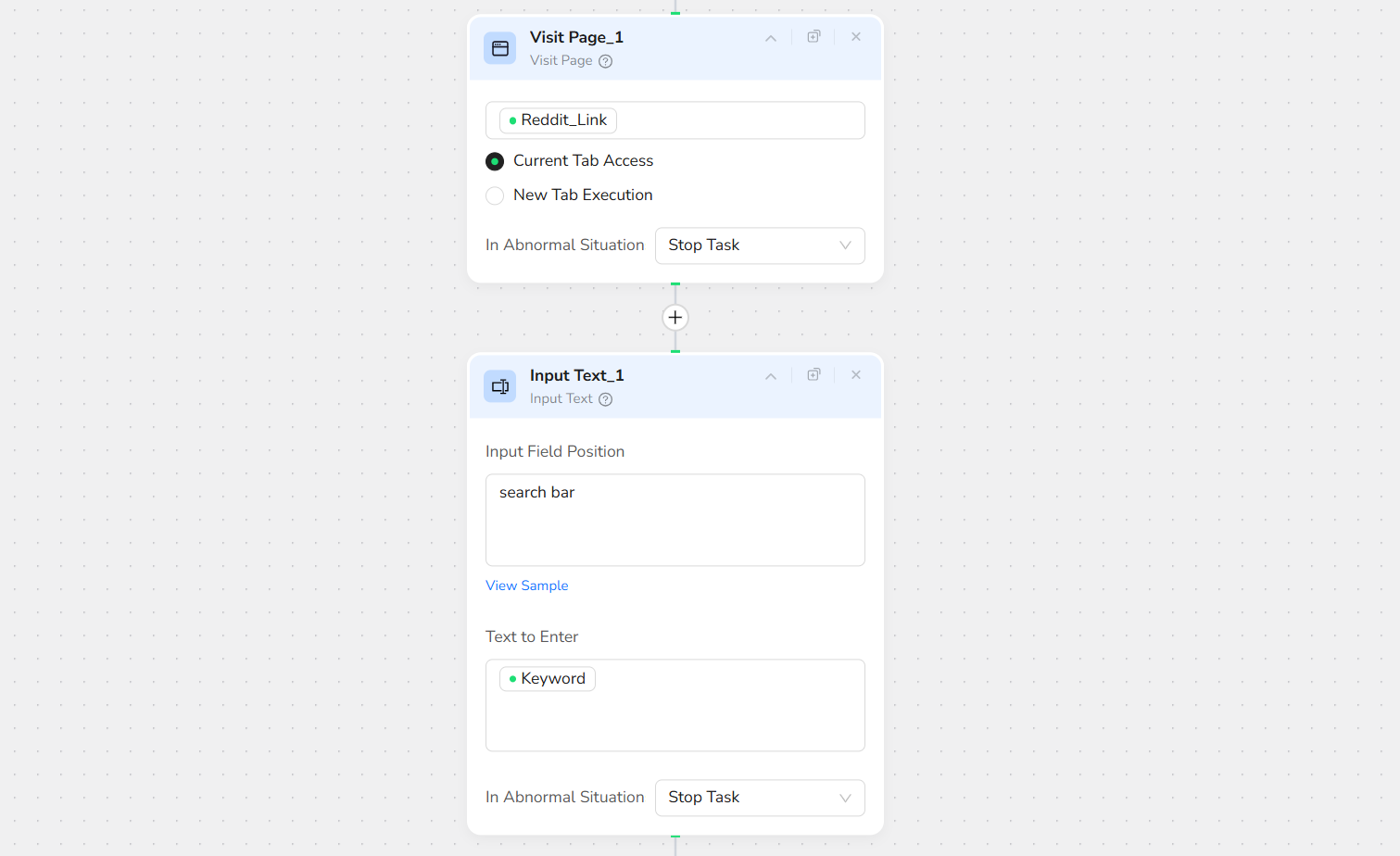Open help for Visit Page type

click(605, 61)
